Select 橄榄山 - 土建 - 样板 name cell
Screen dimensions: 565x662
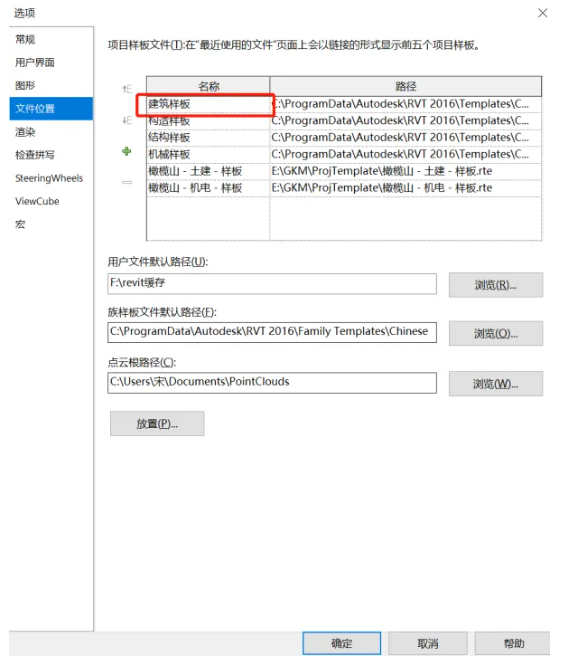point(208,171)
